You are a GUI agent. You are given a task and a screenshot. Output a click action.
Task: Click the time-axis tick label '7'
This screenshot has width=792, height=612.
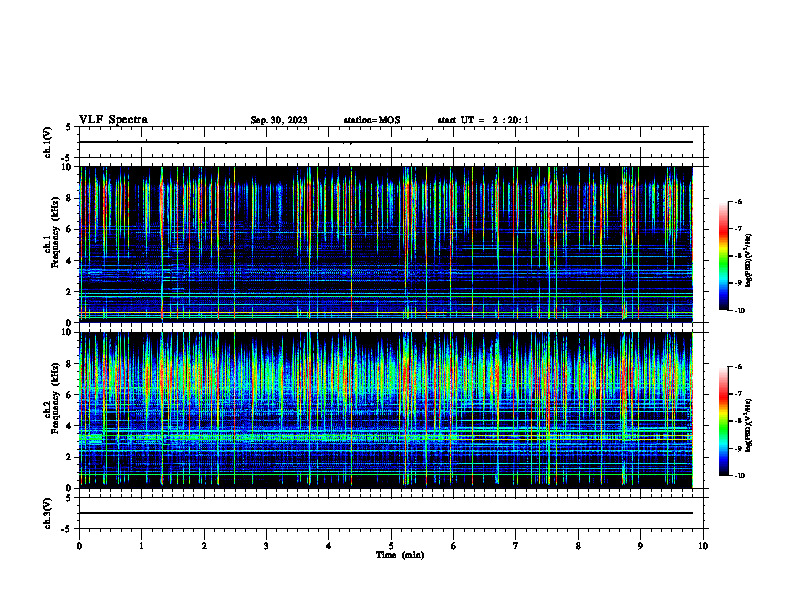coord(516,546)
